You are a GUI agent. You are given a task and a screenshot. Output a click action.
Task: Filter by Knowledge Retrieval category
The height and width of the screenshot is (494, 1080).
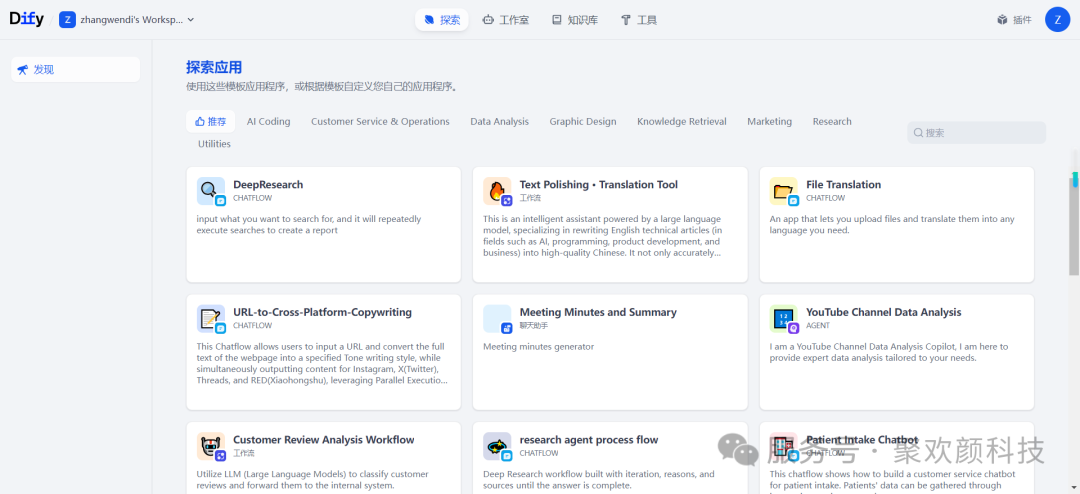[x=682, y=121]
